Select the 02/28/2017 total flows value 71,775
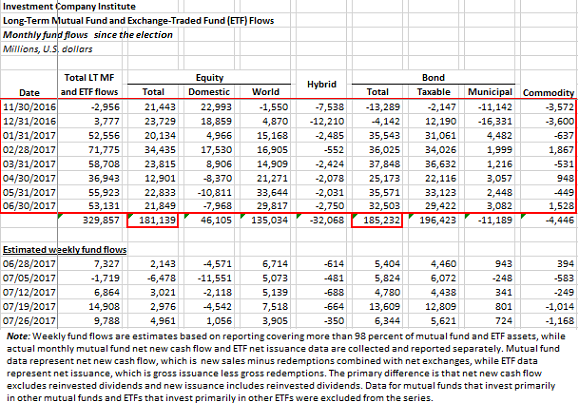The height and width of the screenshot is (403, 579). [104, 150]
